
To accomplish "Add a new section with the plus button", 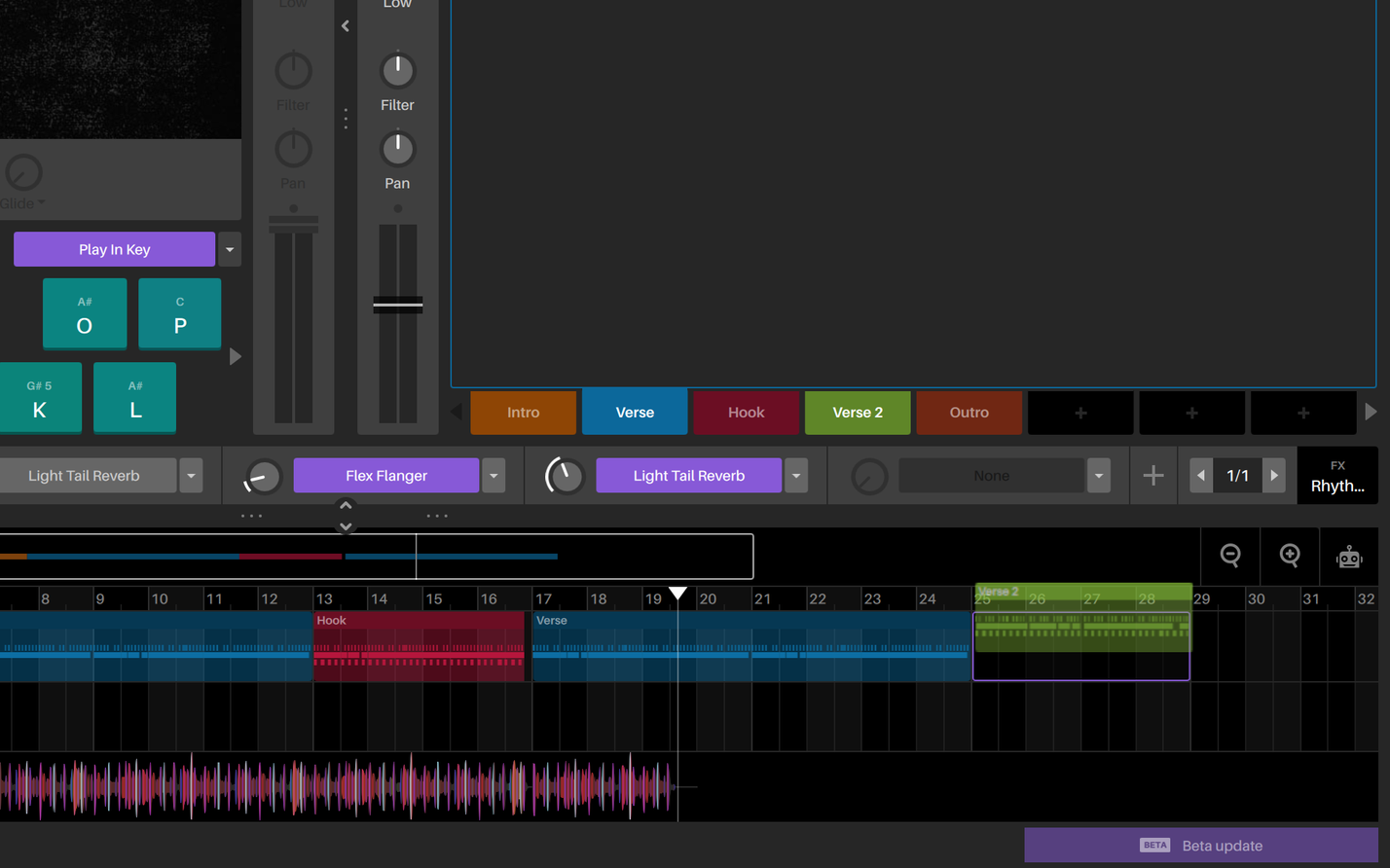I will [x=1080, y=413].
